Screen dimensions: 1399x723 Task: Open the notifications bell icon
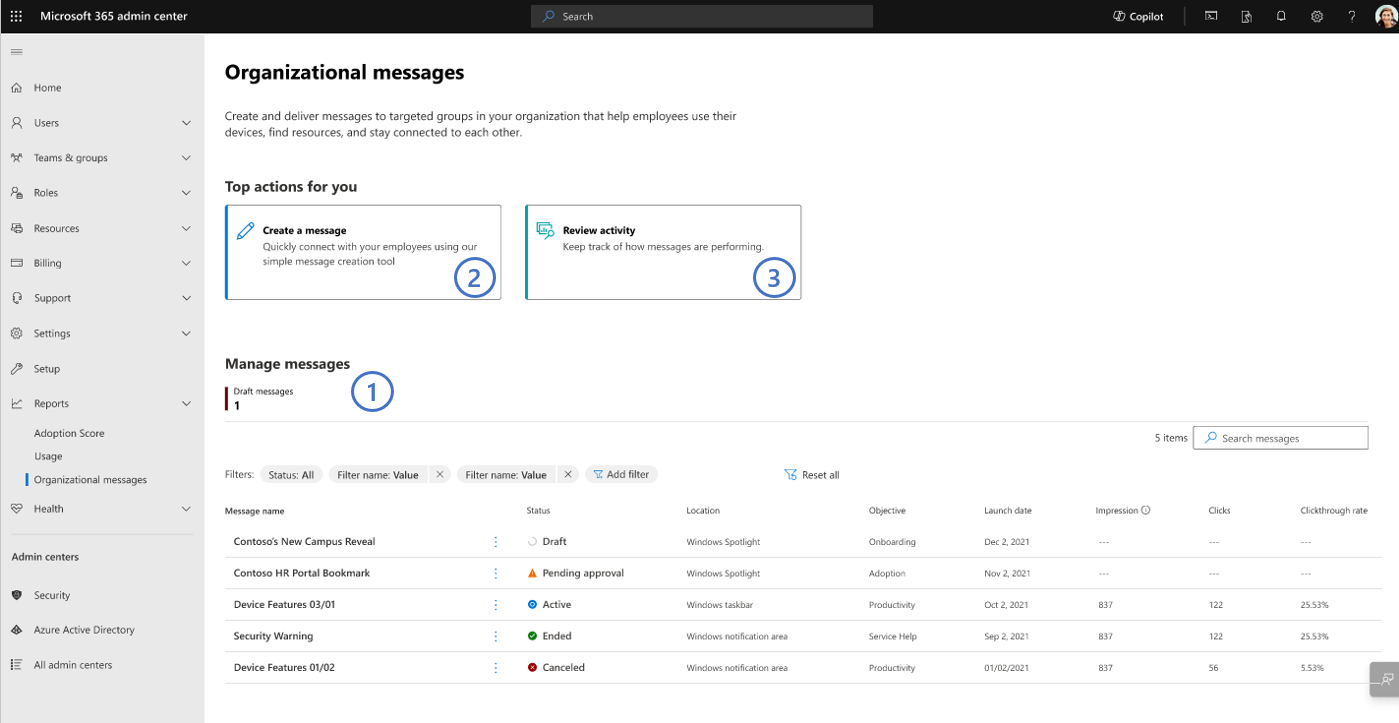coord(1281,16)
